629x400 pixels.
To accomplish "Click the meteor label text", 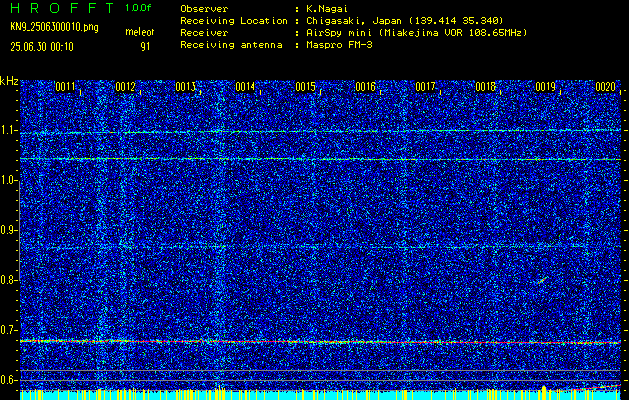I will pos(140,32).
